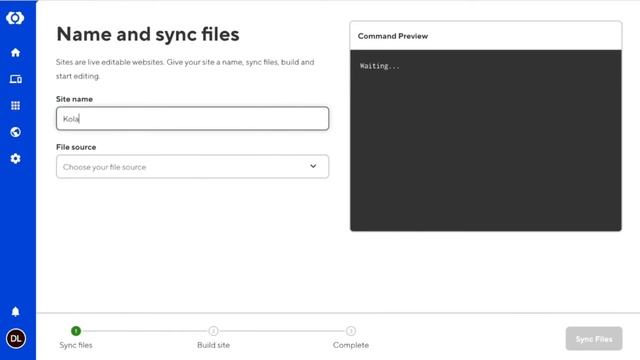Open the DL user avatar menu
Screen dimensions: 640x360
(16, 338)
